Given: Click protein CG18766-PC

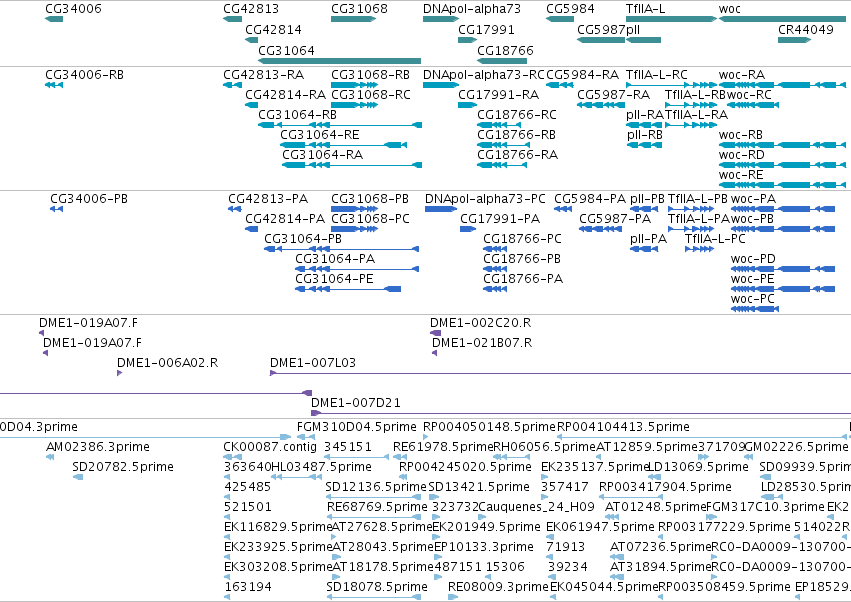Looking at the screenshot, I should [523, 239].
